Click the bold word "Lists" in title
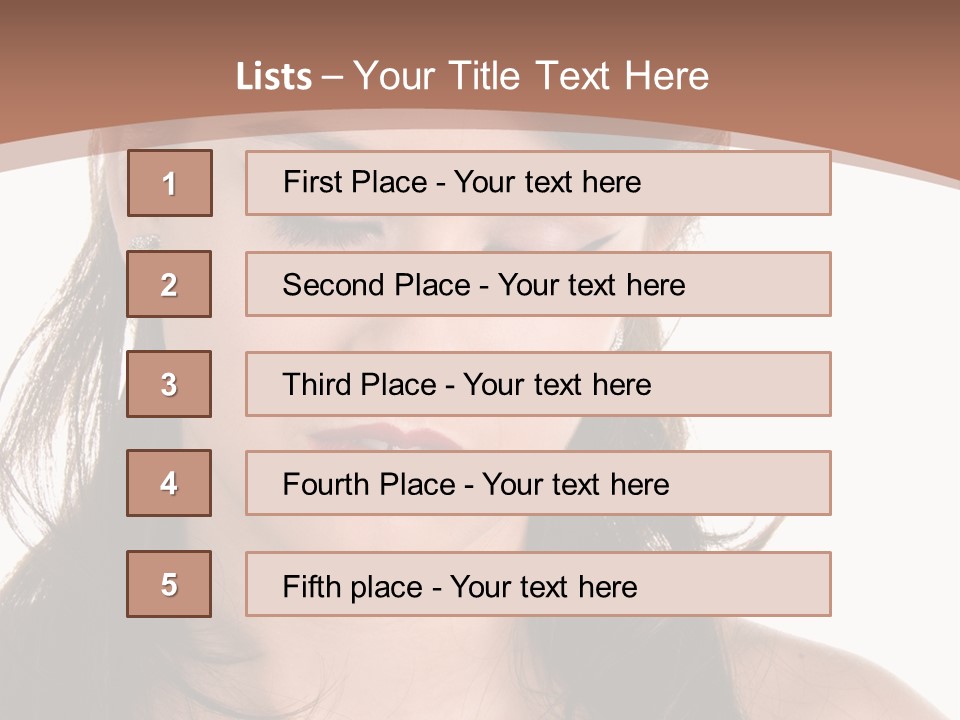960x720 pixels. tap(274, 77)
